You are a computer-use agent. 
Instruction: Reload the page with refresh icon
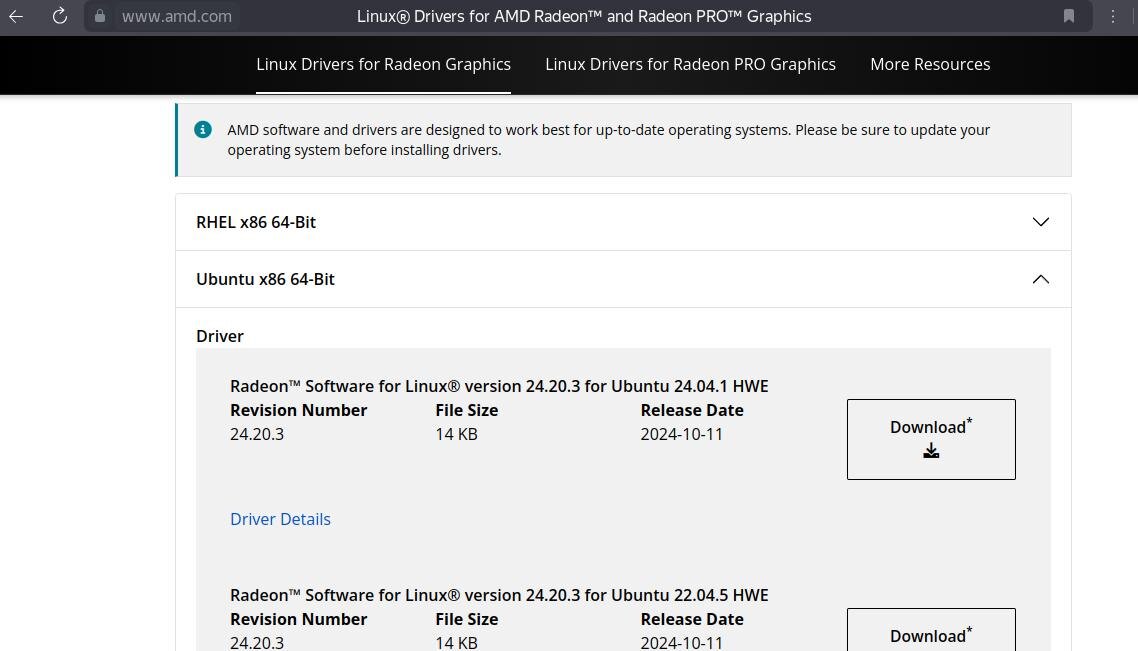click(60, 16)
